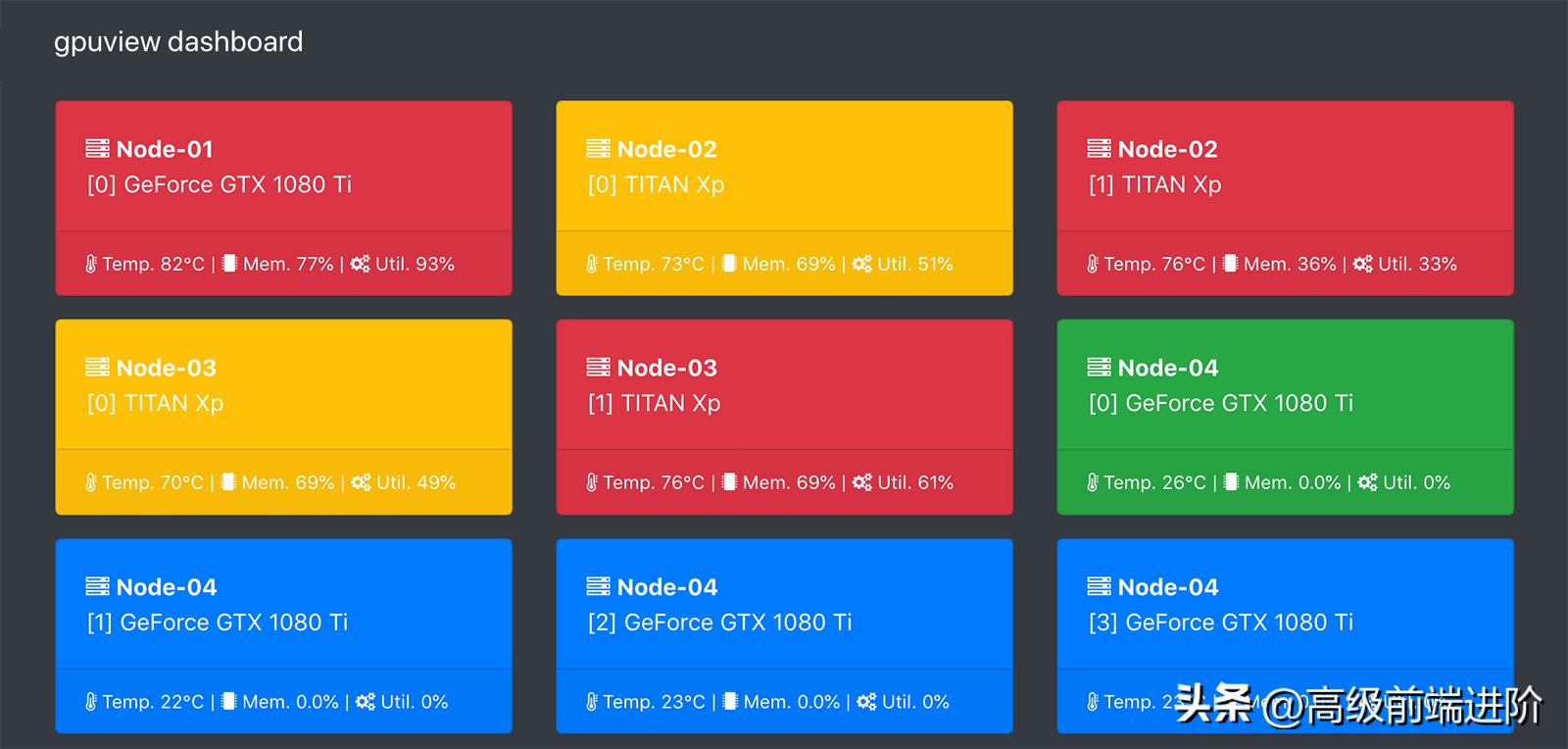Image resolution: width=1568 pixels, height=749 pixels.
Task: Click the thermometer icon next to Temp. 82°C
Action: tap(91, 264)
